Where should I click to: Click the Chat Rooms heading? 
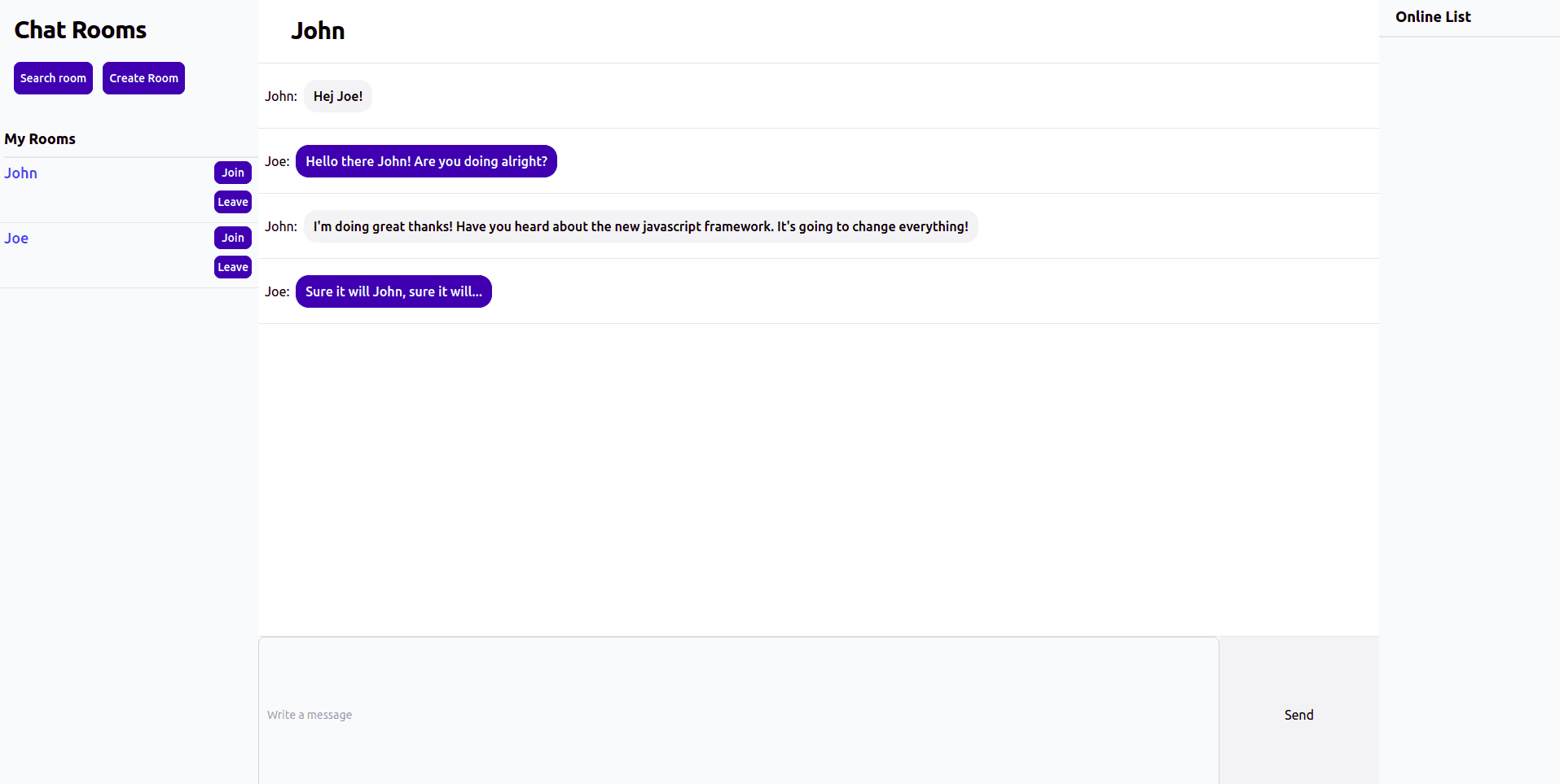(x=81, y=30)
